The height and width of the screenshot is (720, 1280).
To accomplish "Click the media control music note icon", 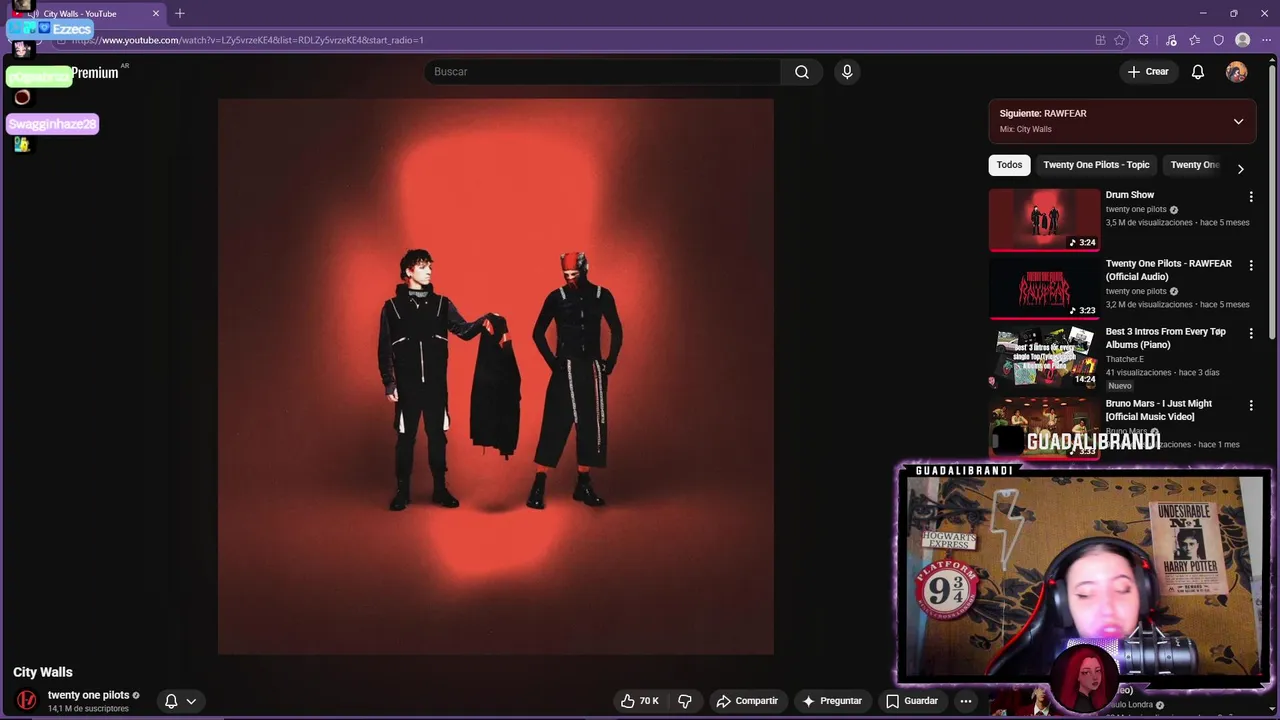I will click(1171, 40).
